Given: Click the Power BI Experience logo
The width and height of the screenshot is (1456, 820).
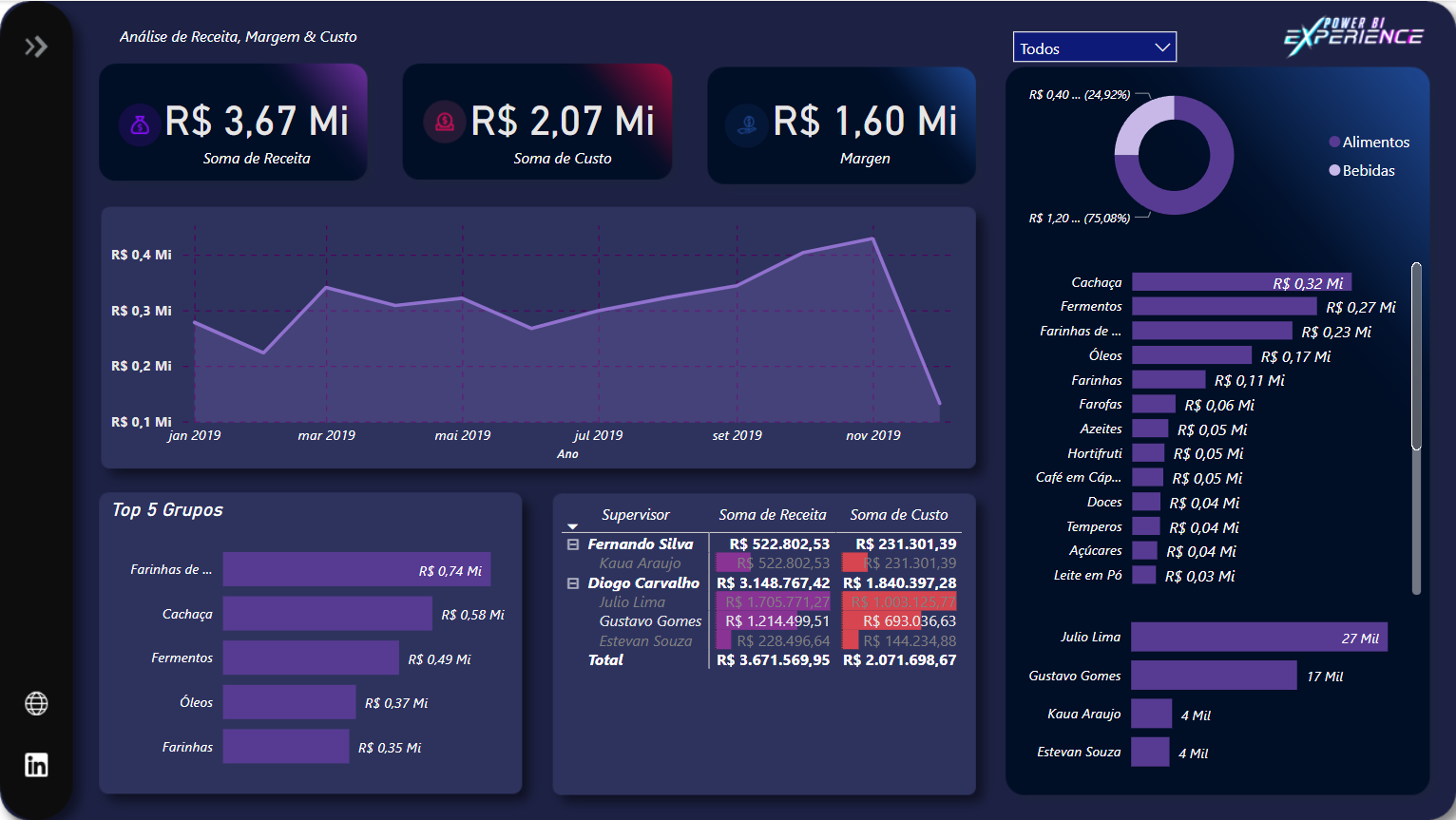Looking at the screenshot, I should [1353, 36].
